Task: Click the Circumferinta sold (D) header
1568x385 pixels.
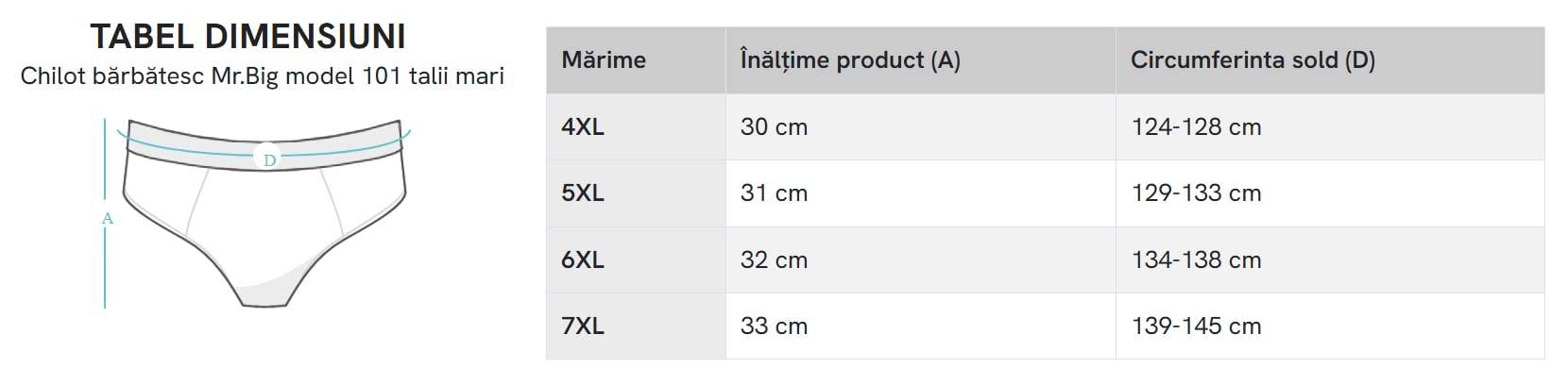Action: 1253,60
